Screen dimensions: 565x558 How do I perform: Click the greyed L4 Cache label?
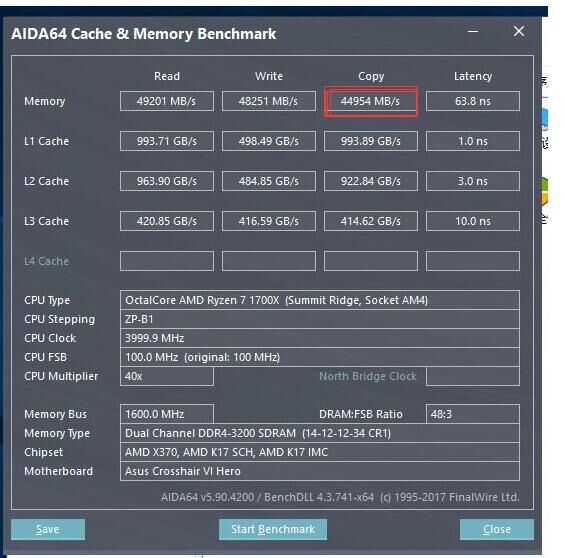[46, 261]
